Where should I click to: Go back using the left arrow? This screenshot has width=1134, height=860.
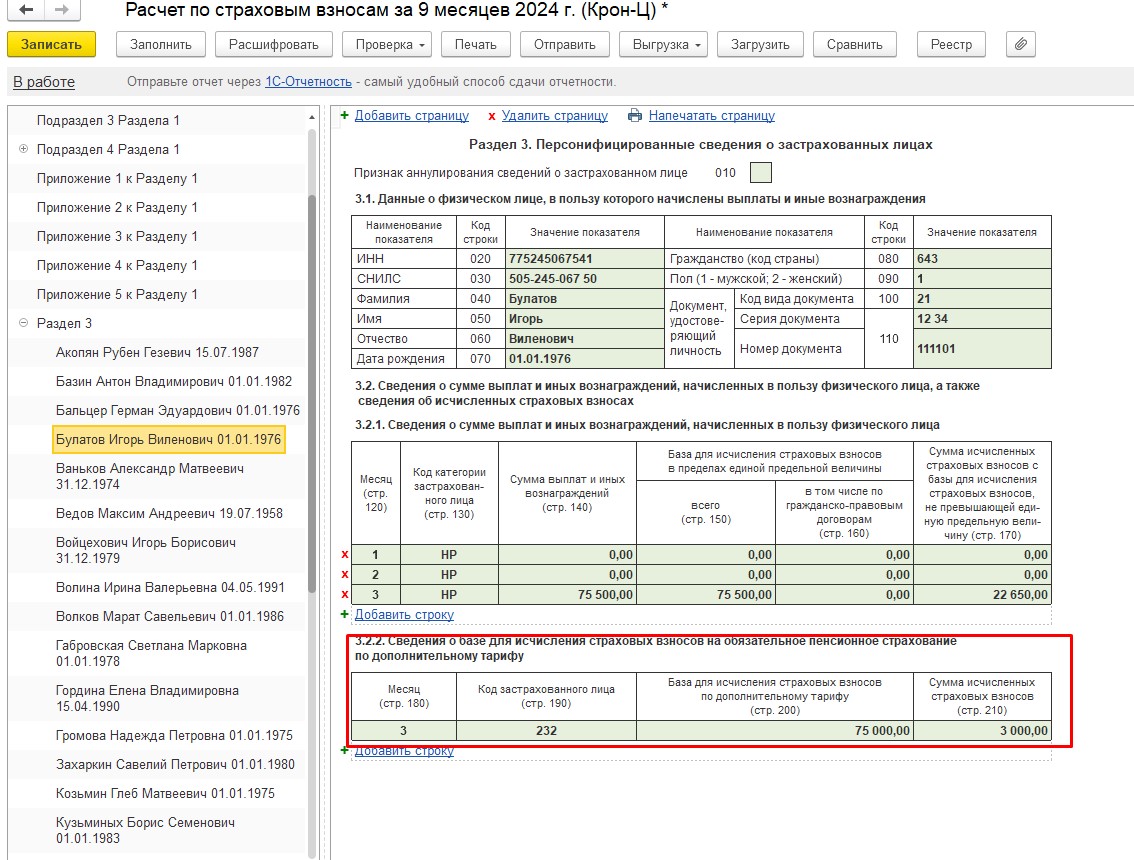click(26, 9)
